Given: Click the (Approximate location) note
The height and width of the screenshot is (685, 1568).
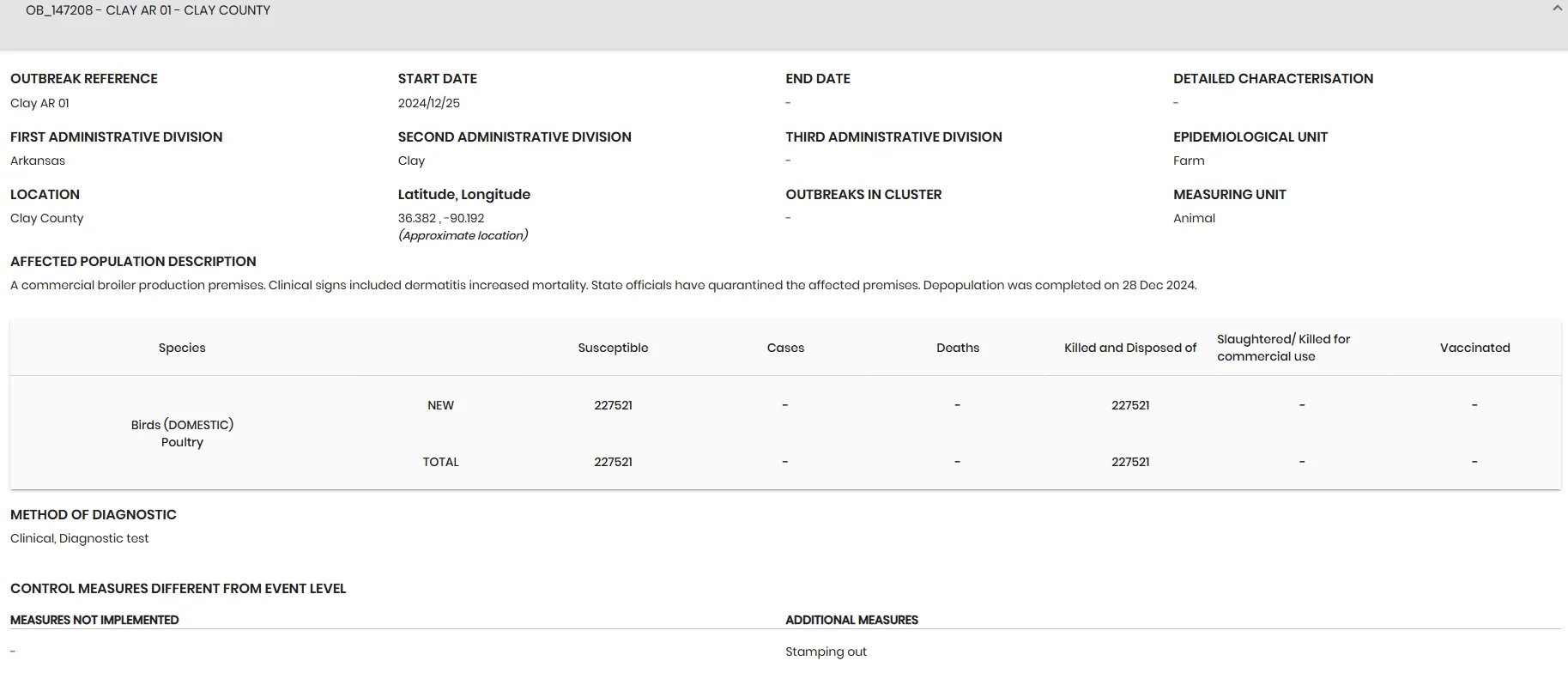Looking at the screenshot, I should 463,235.
